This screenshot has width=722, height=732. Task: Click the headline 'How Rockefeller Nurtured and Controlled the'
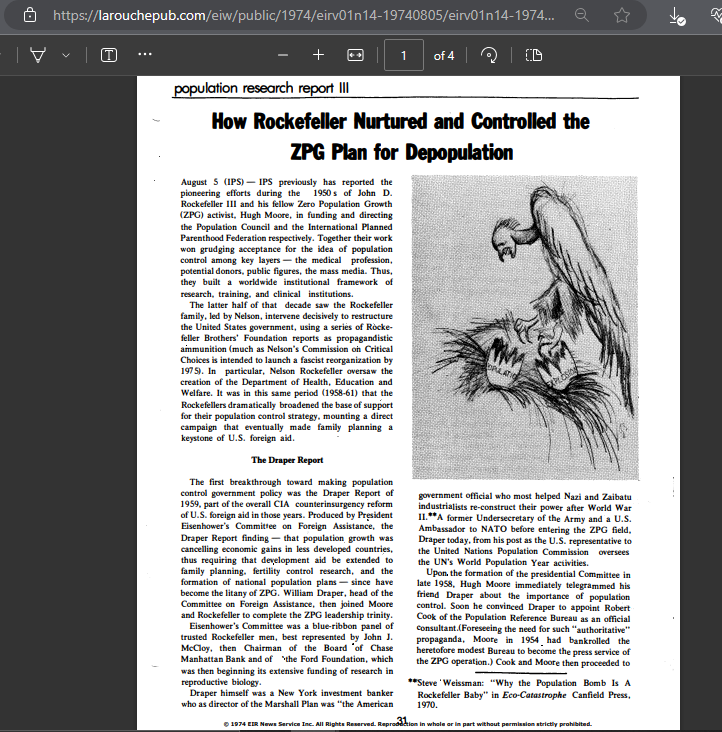click(400, 121)
